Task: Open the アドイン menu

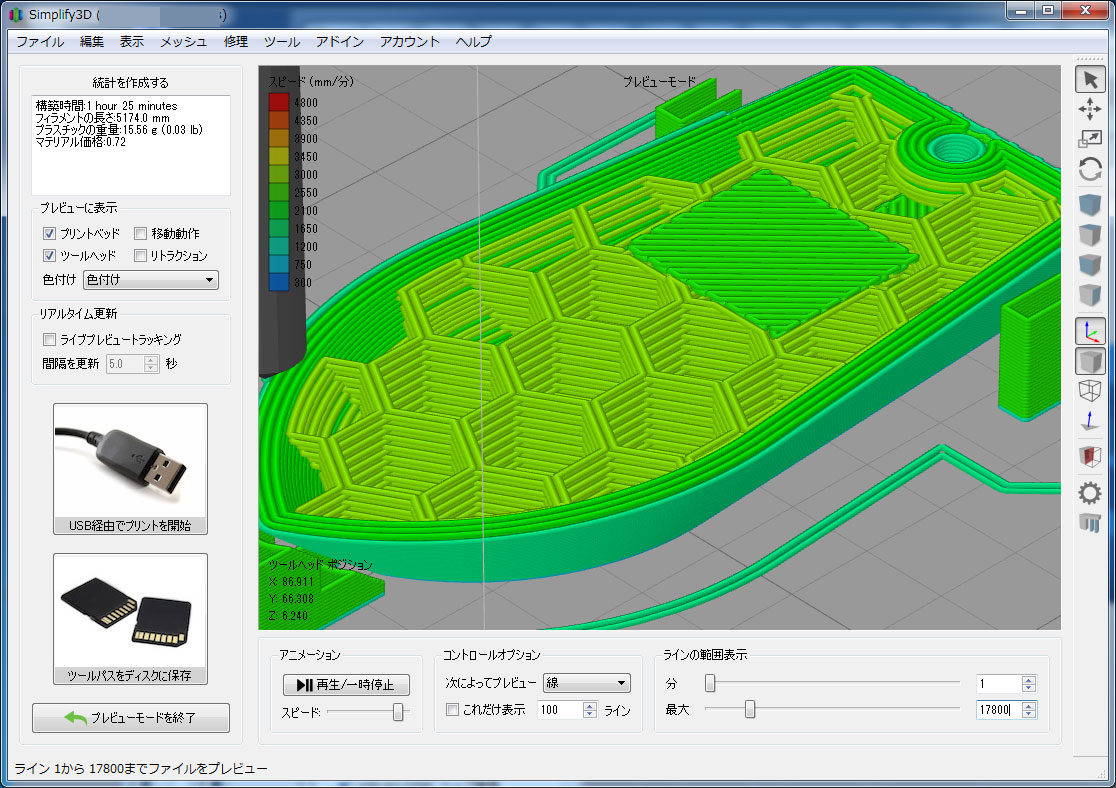Action: (339, 41)
